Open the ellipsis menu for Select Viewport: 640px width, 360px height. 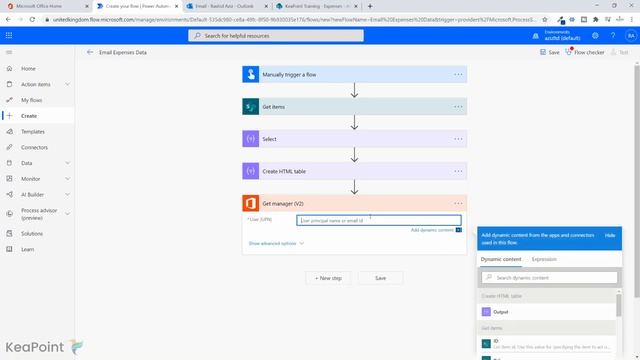click(x=458, y=139)
